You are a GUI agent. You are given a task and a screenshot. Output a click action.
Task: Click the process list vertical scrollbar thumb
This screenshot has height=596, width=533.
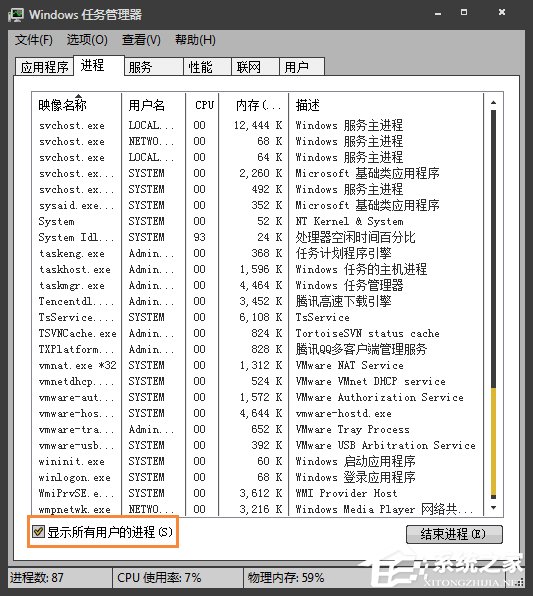click(x=493, y=441)
